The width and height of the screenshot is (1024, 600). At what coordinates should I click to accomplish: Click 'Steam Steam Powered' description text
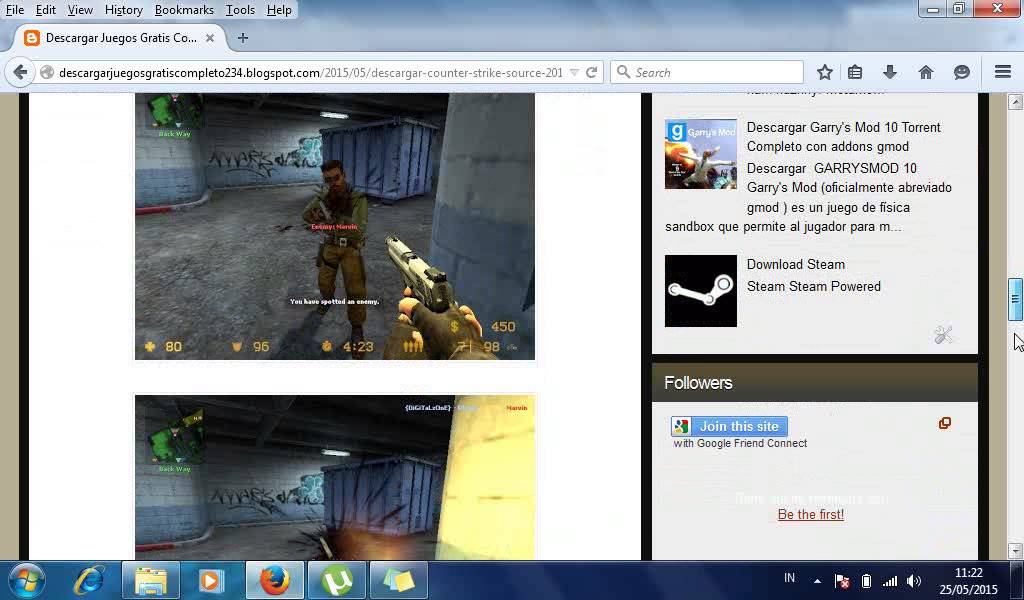pyautogui.click(x=814, y=286)
